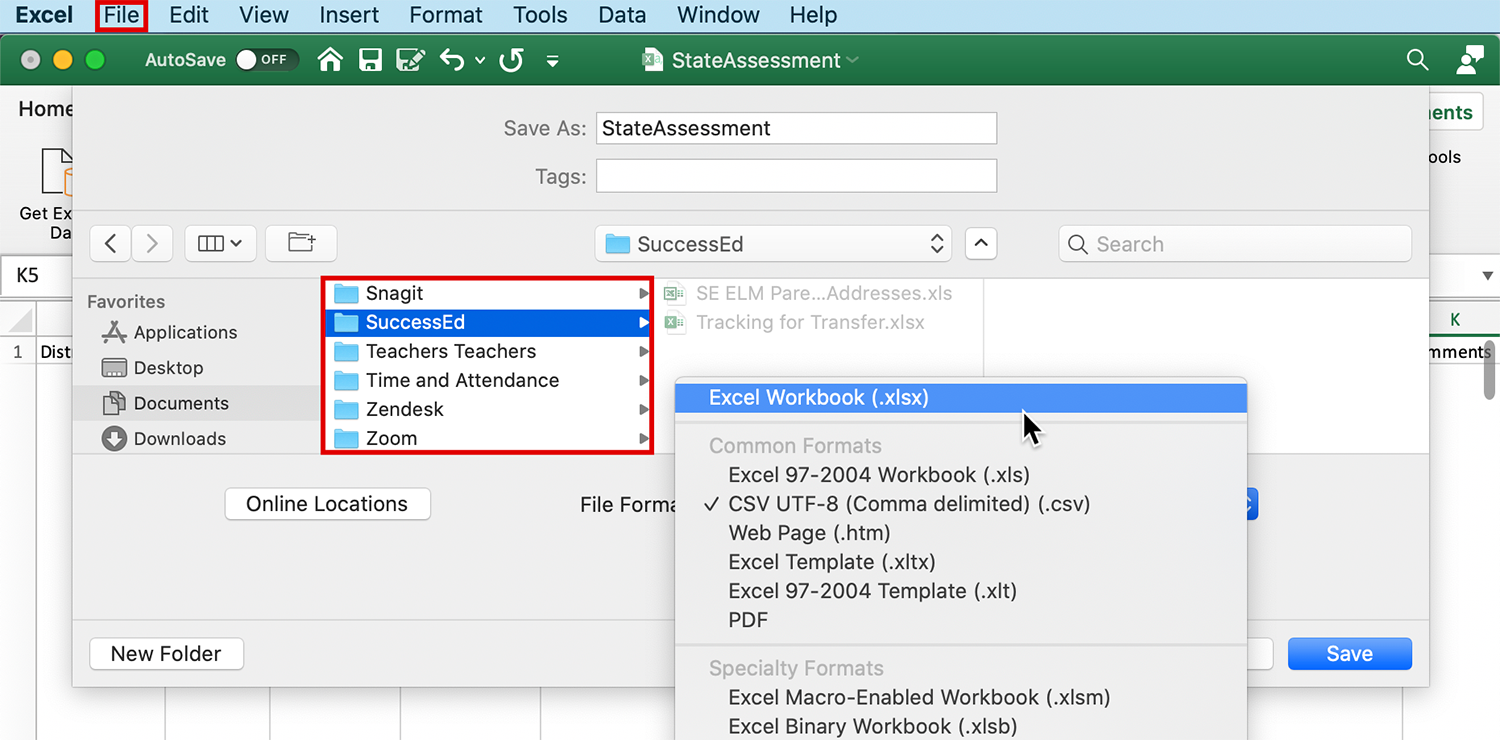Click the Save As filename field

(796, 128)
